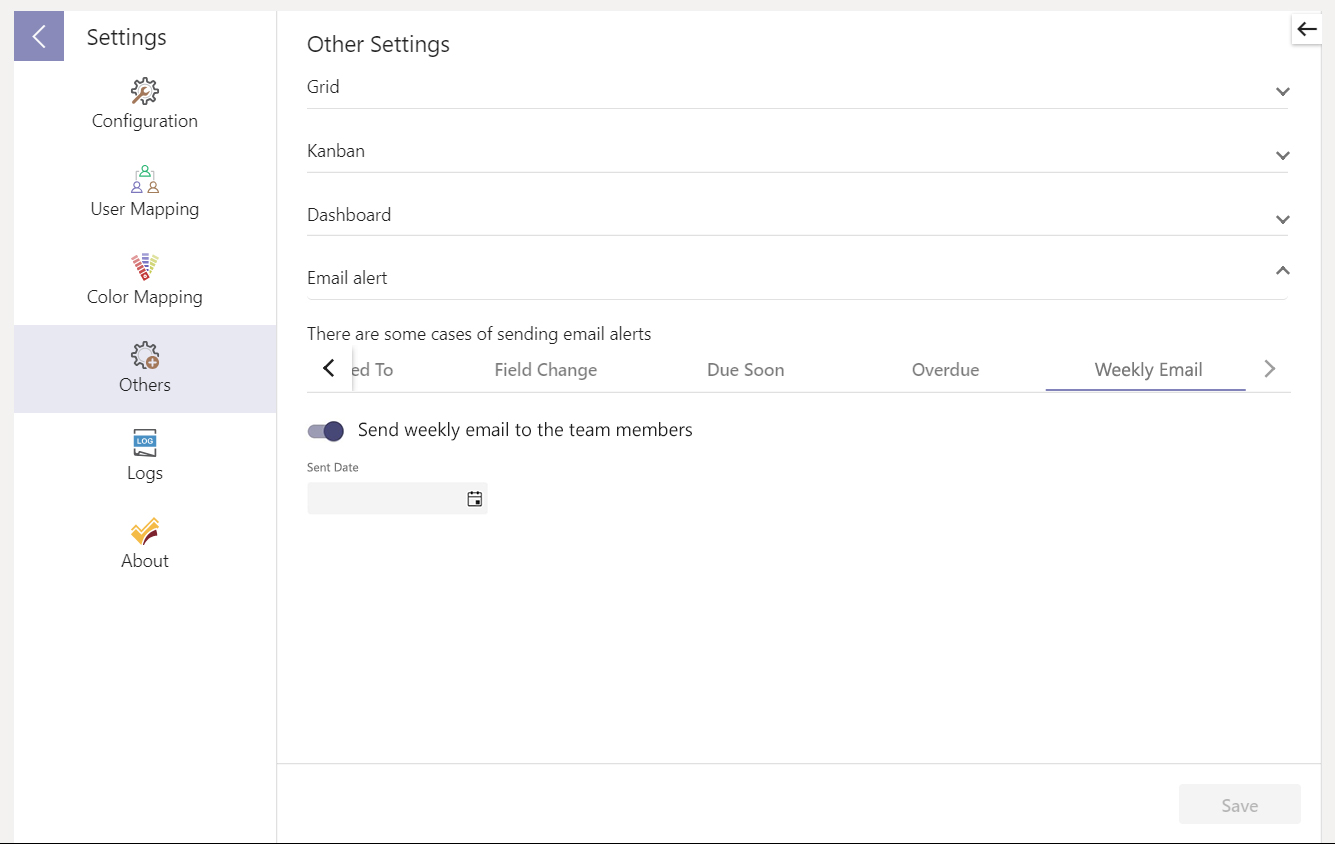This screenshot has width=1335, height=844.
Task: Disable the weekly email toggle
Action: click(x=326, y=431)
